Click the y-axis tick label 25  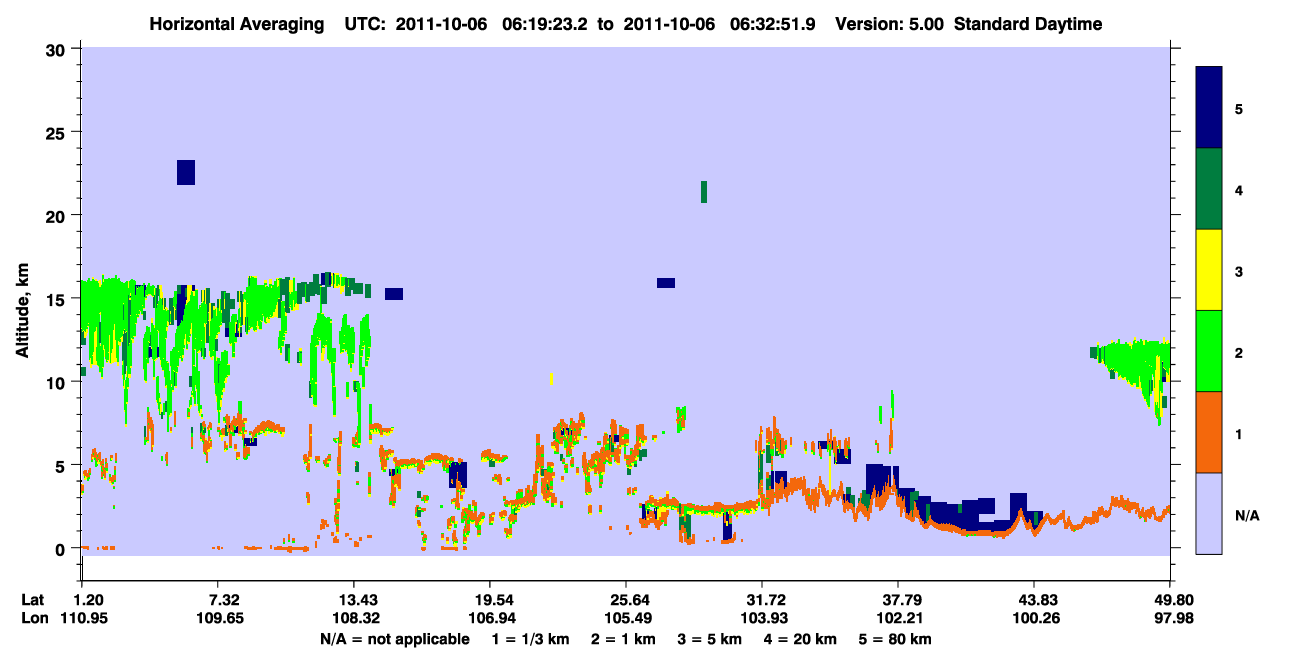[x=58, y=132]
